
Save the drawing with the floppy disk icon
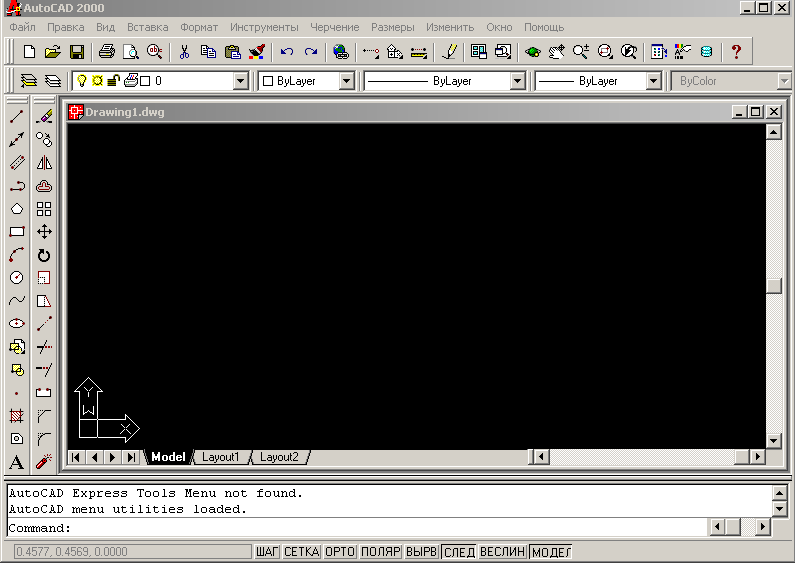pos(77,52)
